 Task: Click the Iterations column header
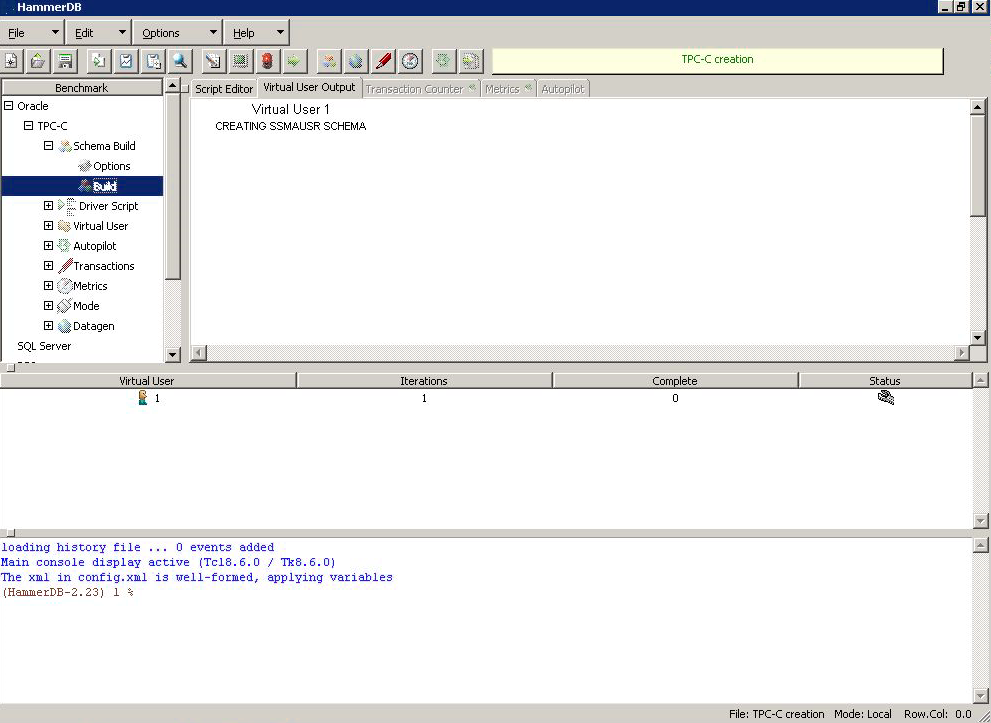tap(424, 381)
